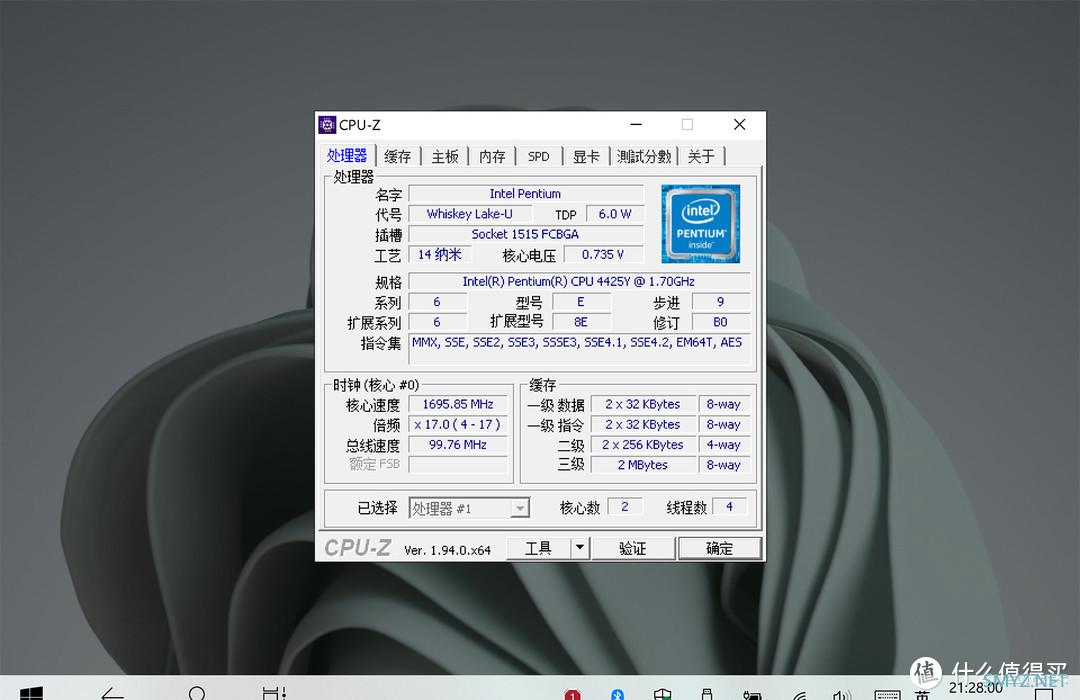This screenshot has width=1080, height=700.
Task: Open taskbar search magnifier icon
Action: coord(197,693)
